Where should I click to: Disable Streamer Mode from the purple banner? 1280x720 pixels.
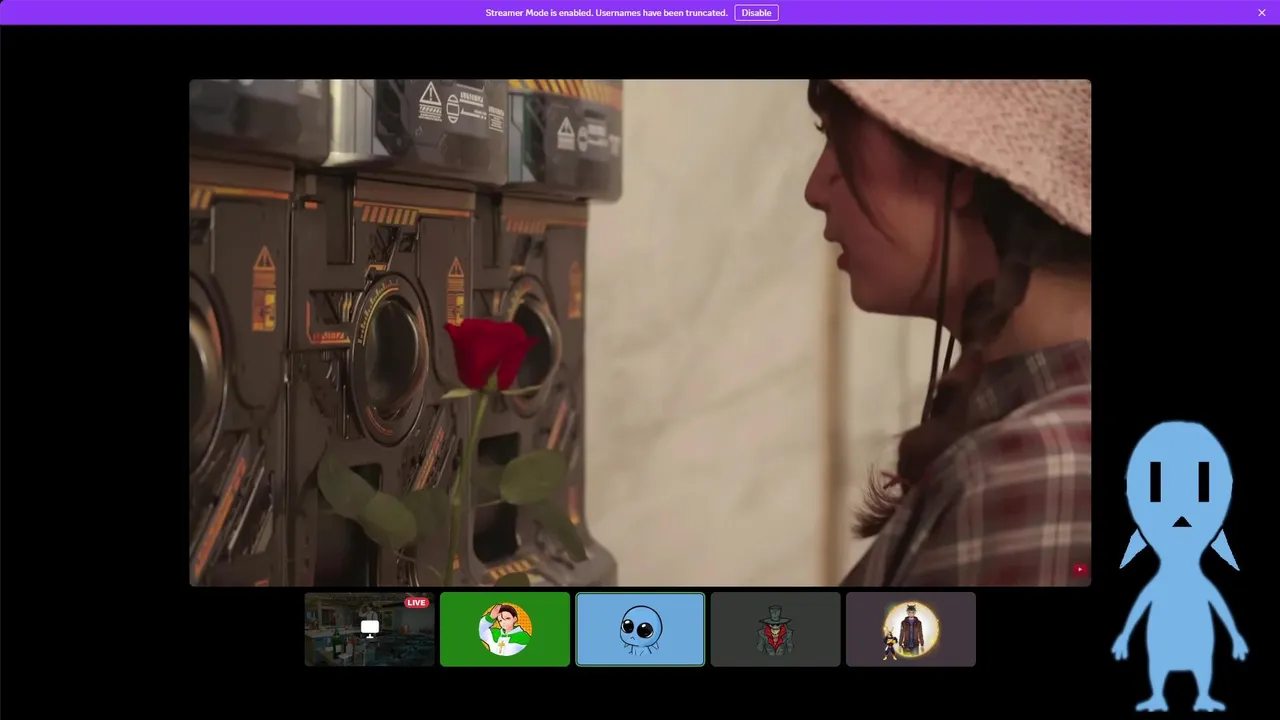tap(756, 13)
